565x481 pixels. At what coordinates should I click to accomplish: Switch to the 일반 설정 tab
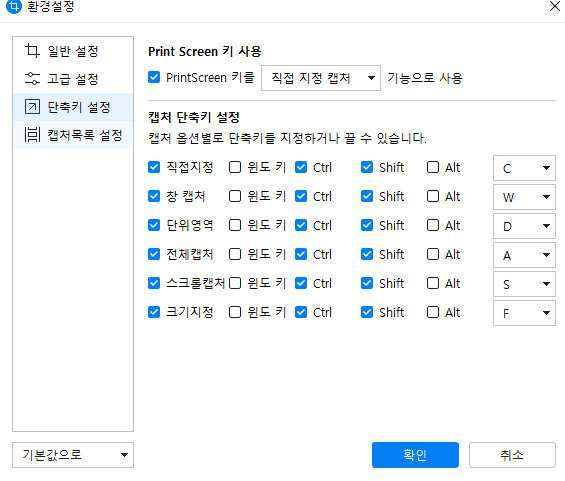73,51
